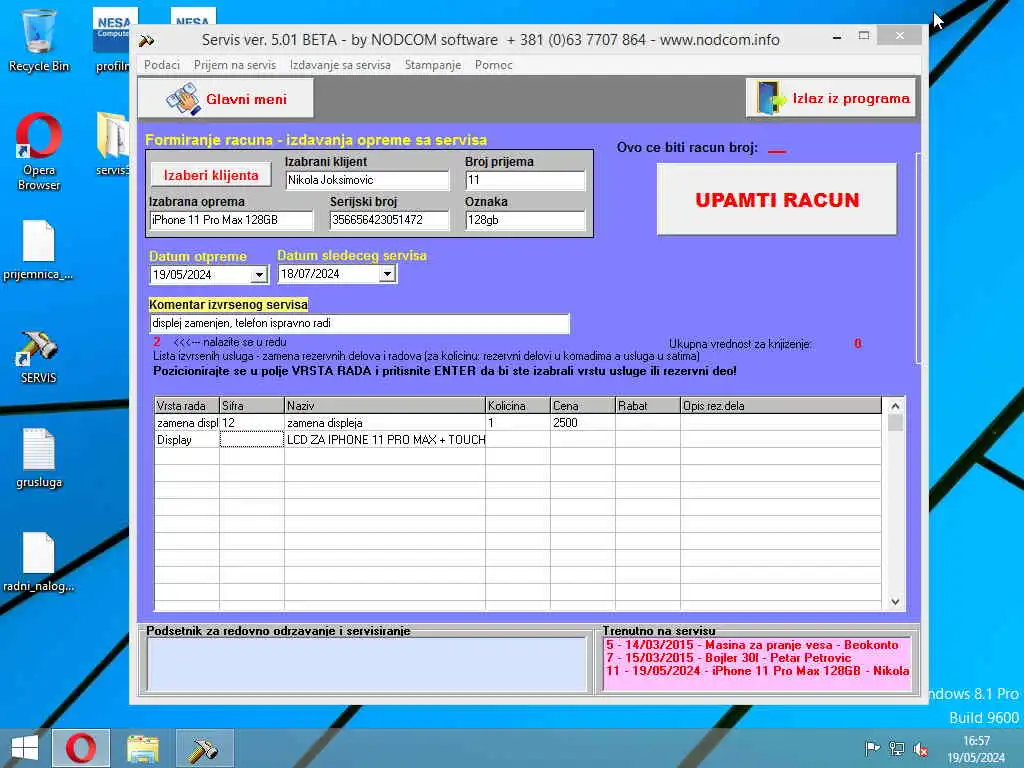Viewport: 1024px width, 768px height.
Task: Open the Izdavanje sa servisa menu
Action: coord(340,65)
